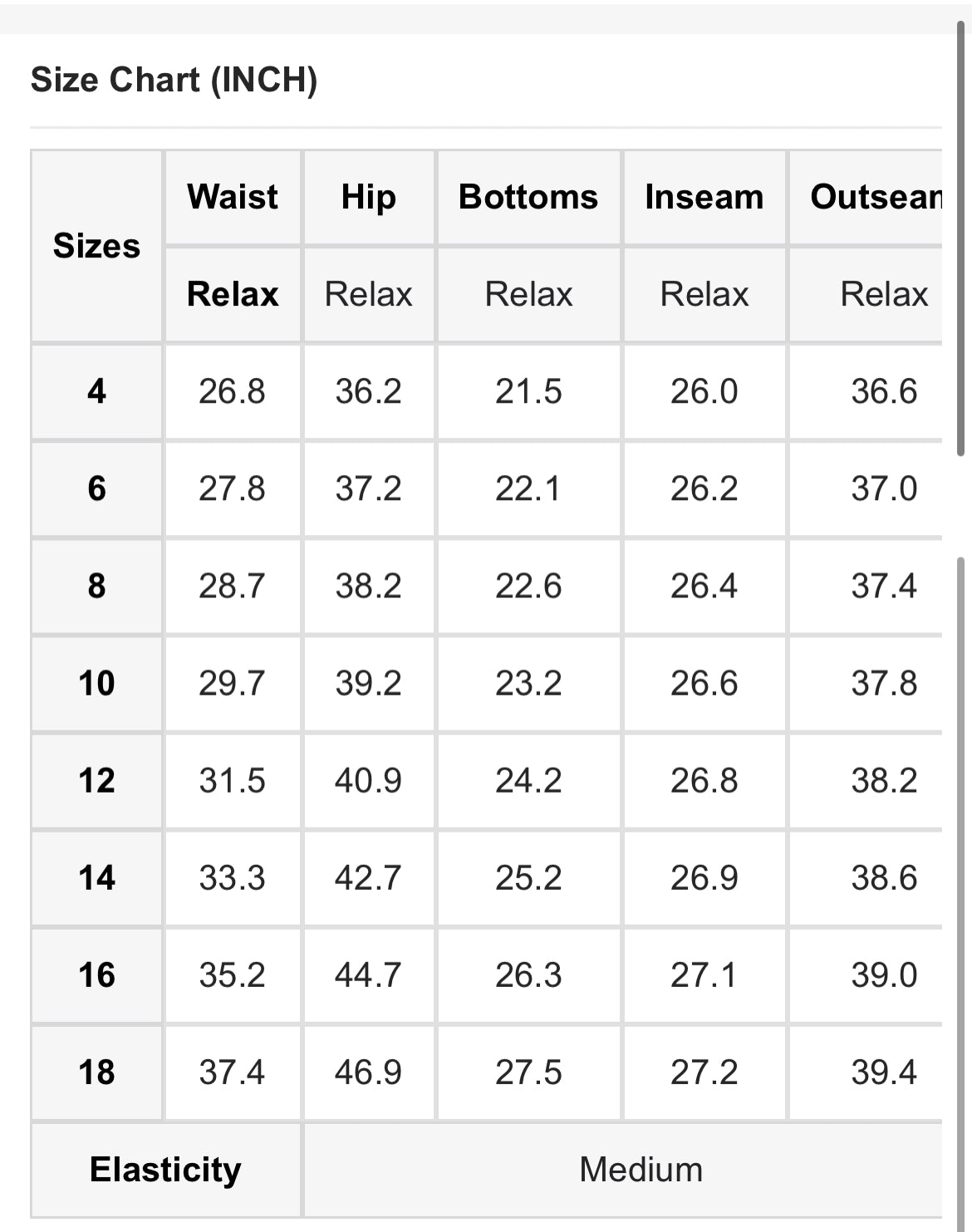Click the bold Relax label under Waist
Viewport: 972px width, 1232px height.
pyautogui.click(x=233, y=294)
